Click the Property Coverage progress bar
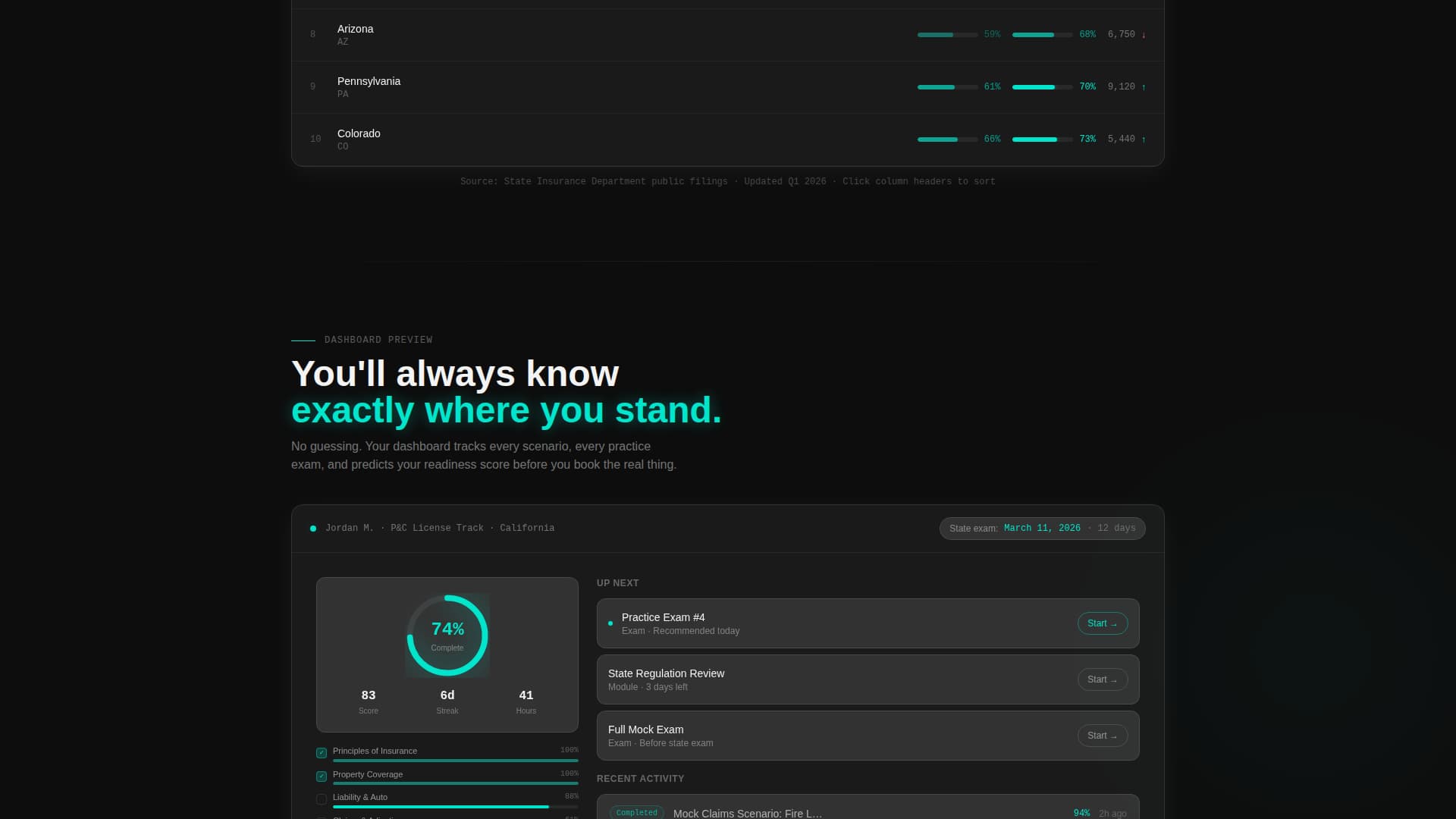The width and height of the screenshot is (1456, 819). click(x=456, y=783)
